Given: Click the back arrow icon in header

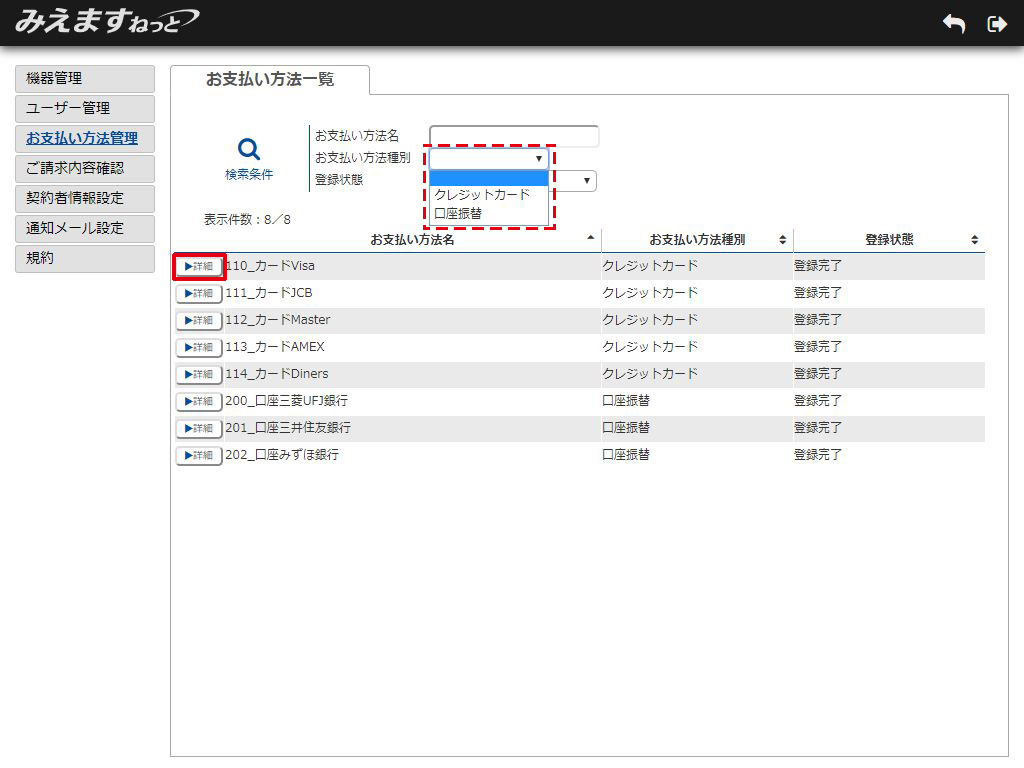Looking at the screenshot, I should point(954,24).
